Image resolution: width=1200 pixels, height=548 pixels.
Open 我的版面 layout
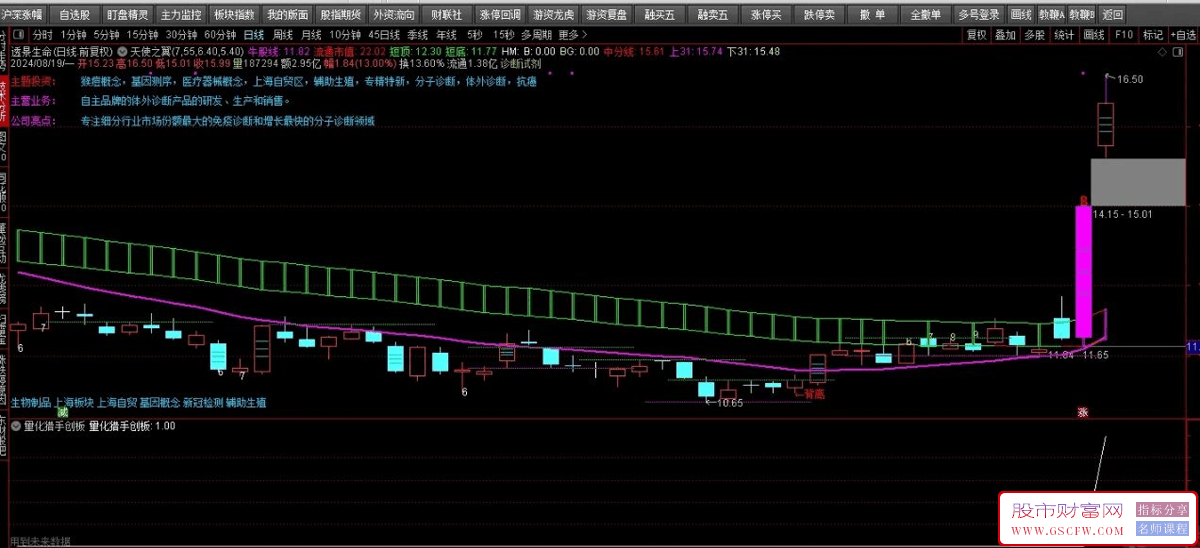tap(288, 15)
